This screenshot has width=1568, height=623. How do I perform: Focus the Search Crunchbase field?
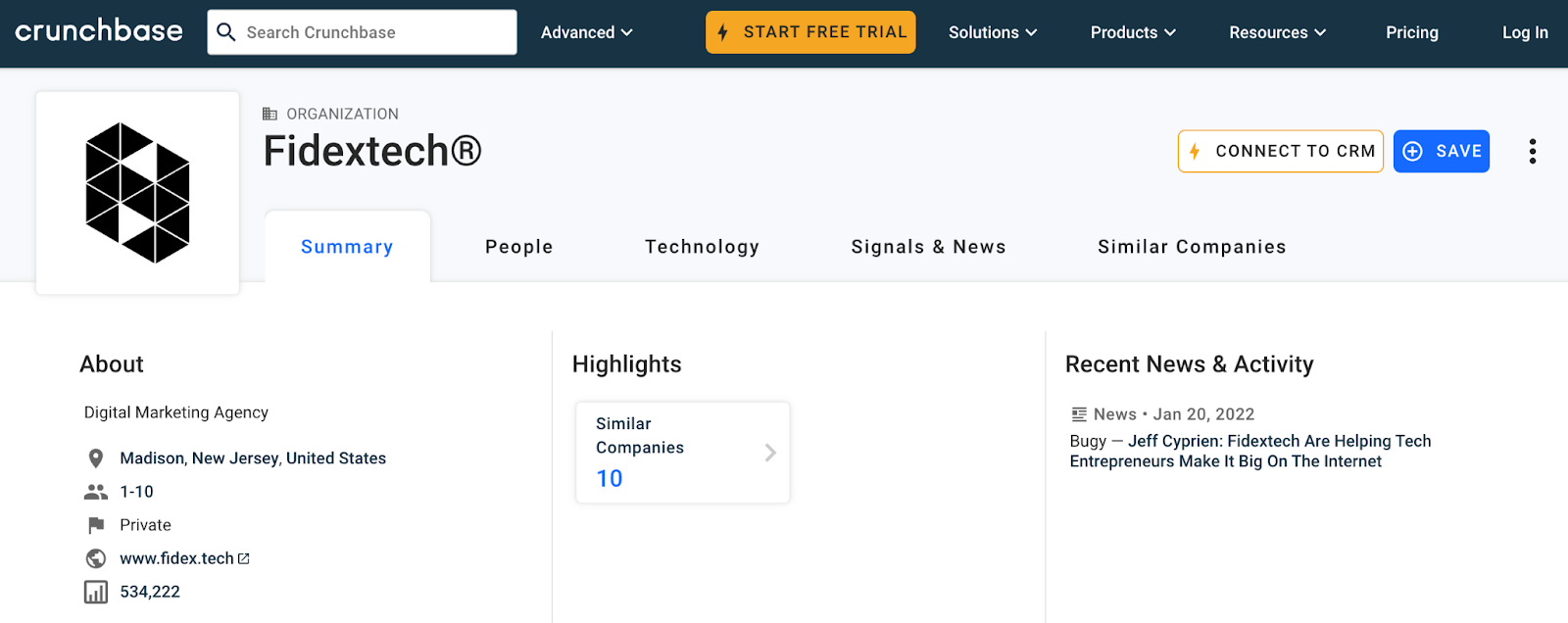[362, 32]
